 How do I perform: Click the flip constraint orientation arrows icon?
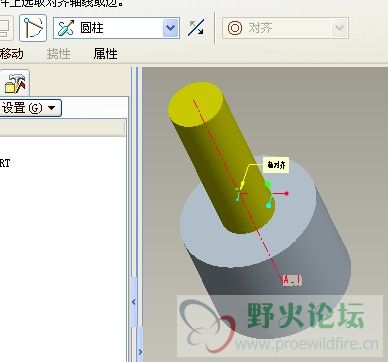[x=196, y=28]
